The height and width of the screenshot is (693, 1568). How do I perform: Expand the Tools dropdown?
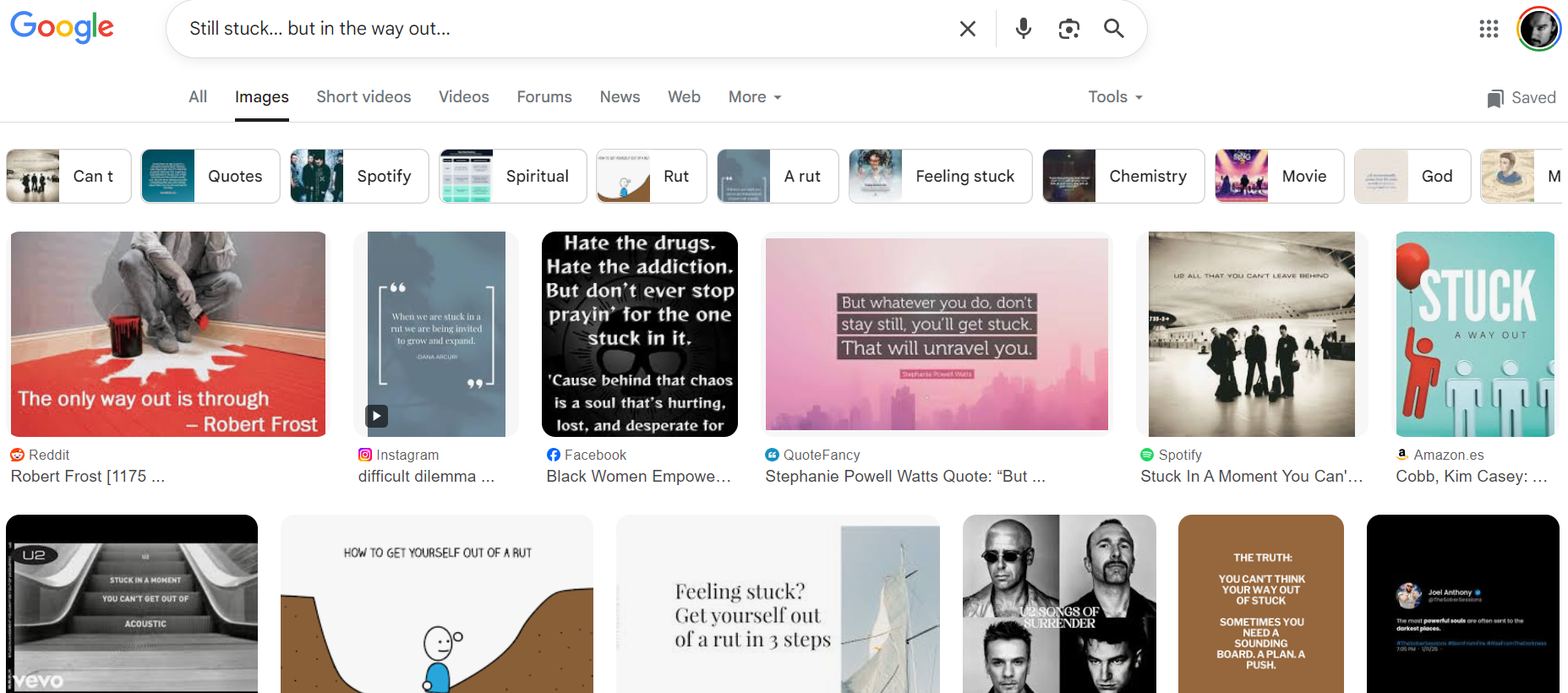pos(1115,97)
